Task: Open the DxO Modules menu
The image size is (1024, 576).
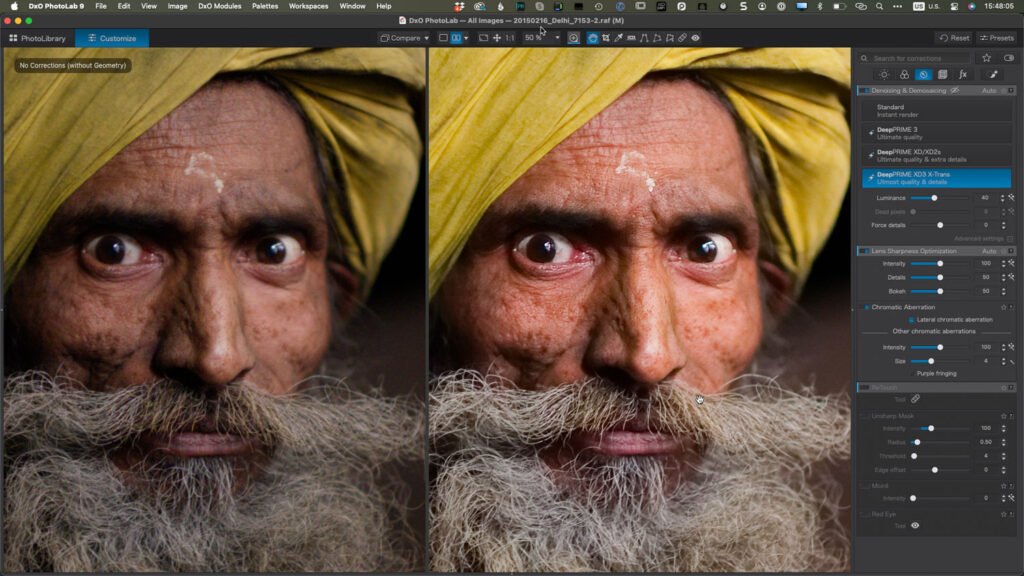Action: click(219, 6)
